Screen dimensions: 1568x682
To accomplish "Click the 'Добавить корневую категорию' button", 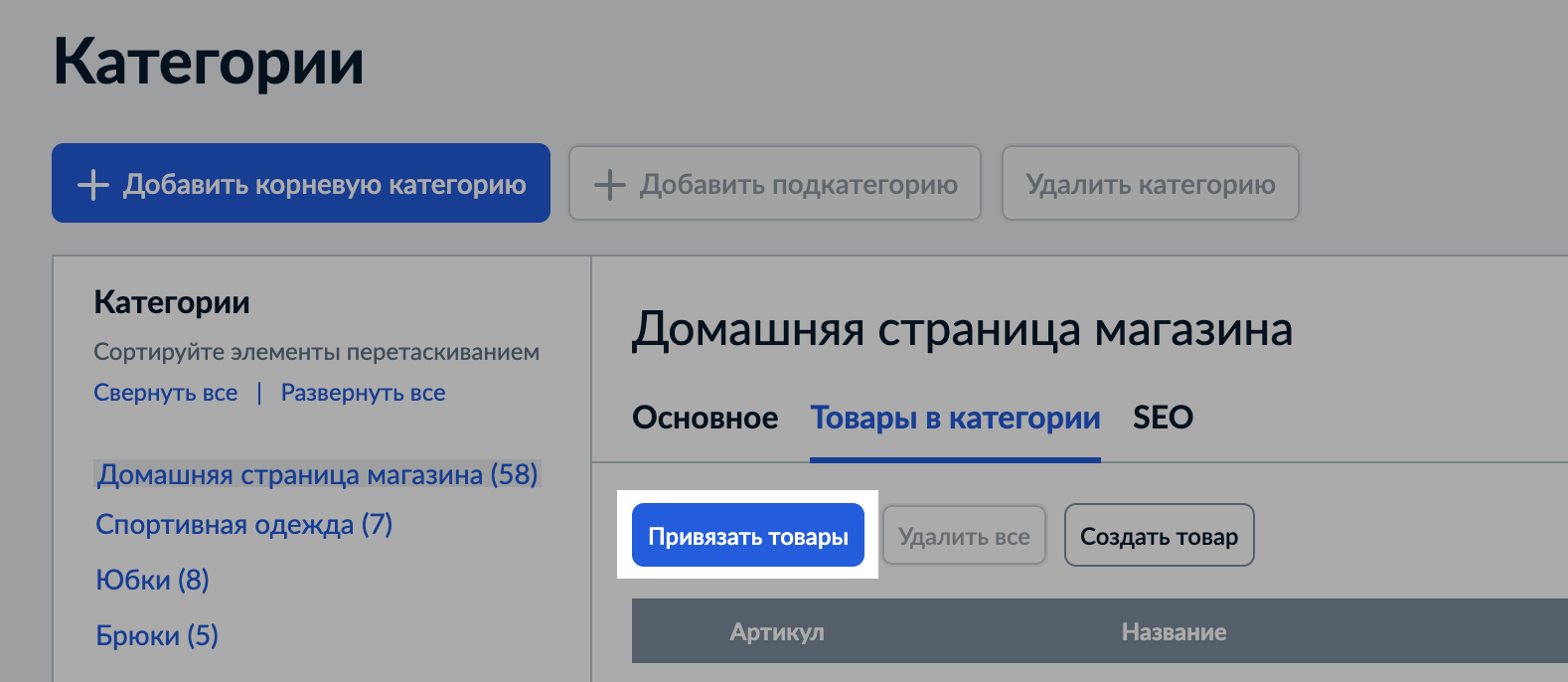I will pos(301,183).
